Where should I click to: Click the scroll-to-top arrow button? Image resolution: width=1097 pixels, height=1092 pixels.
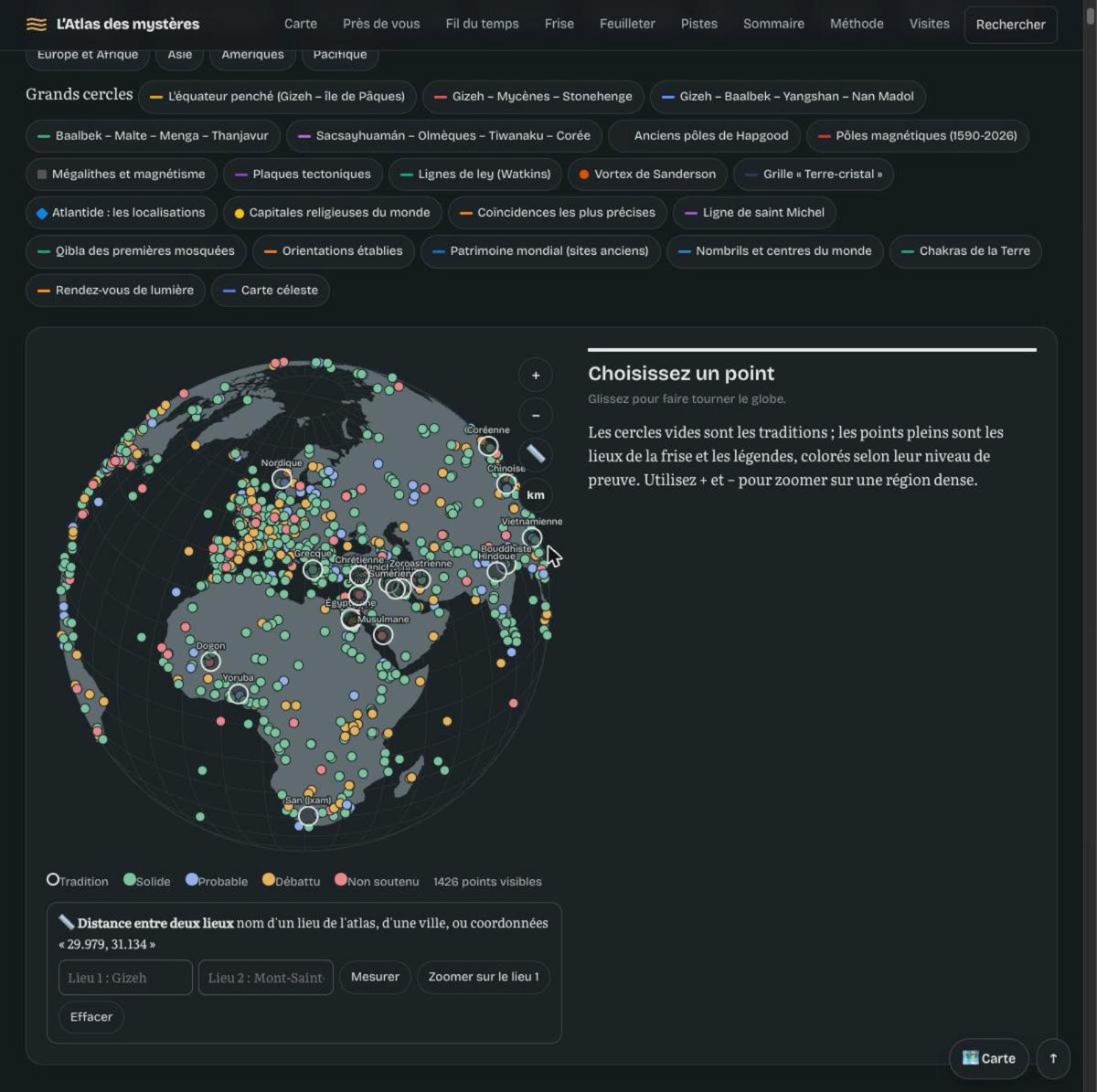tap(1053, 1058)
